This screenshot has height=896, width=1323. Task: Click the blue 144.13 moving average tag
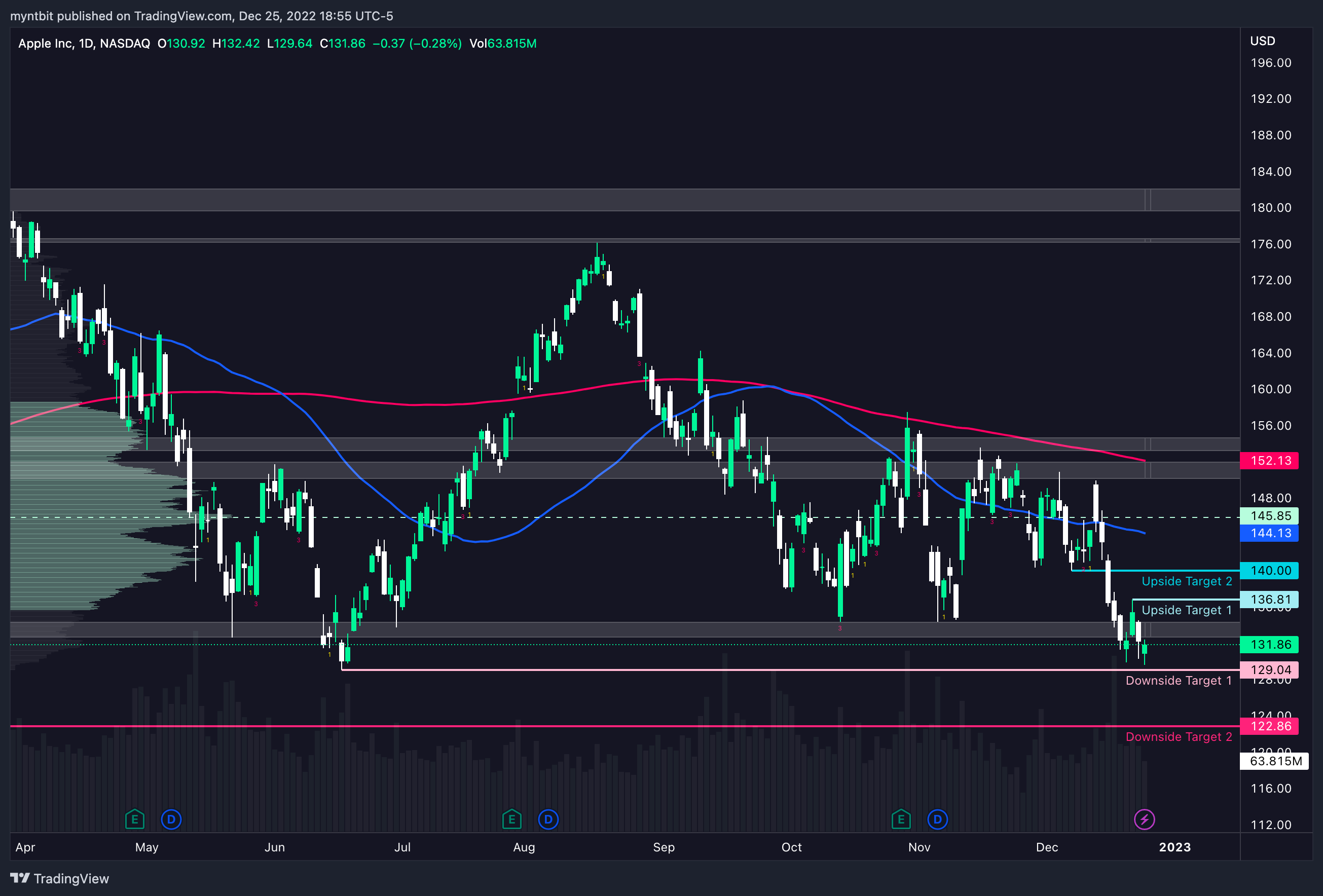click(1269, 533)
